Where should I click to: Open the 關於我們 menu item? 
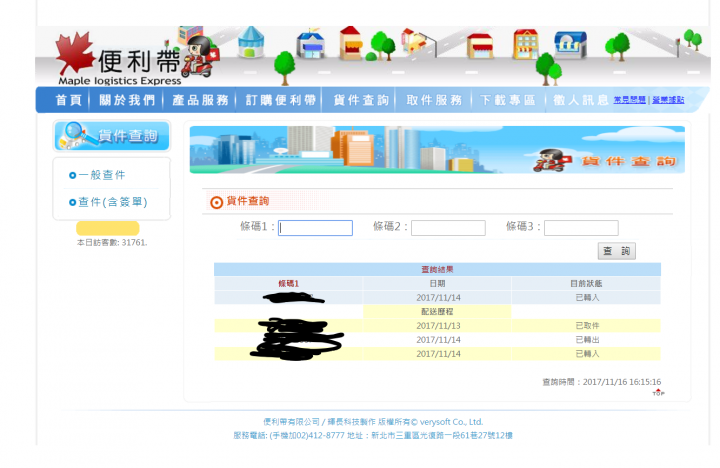pos(127,100)
